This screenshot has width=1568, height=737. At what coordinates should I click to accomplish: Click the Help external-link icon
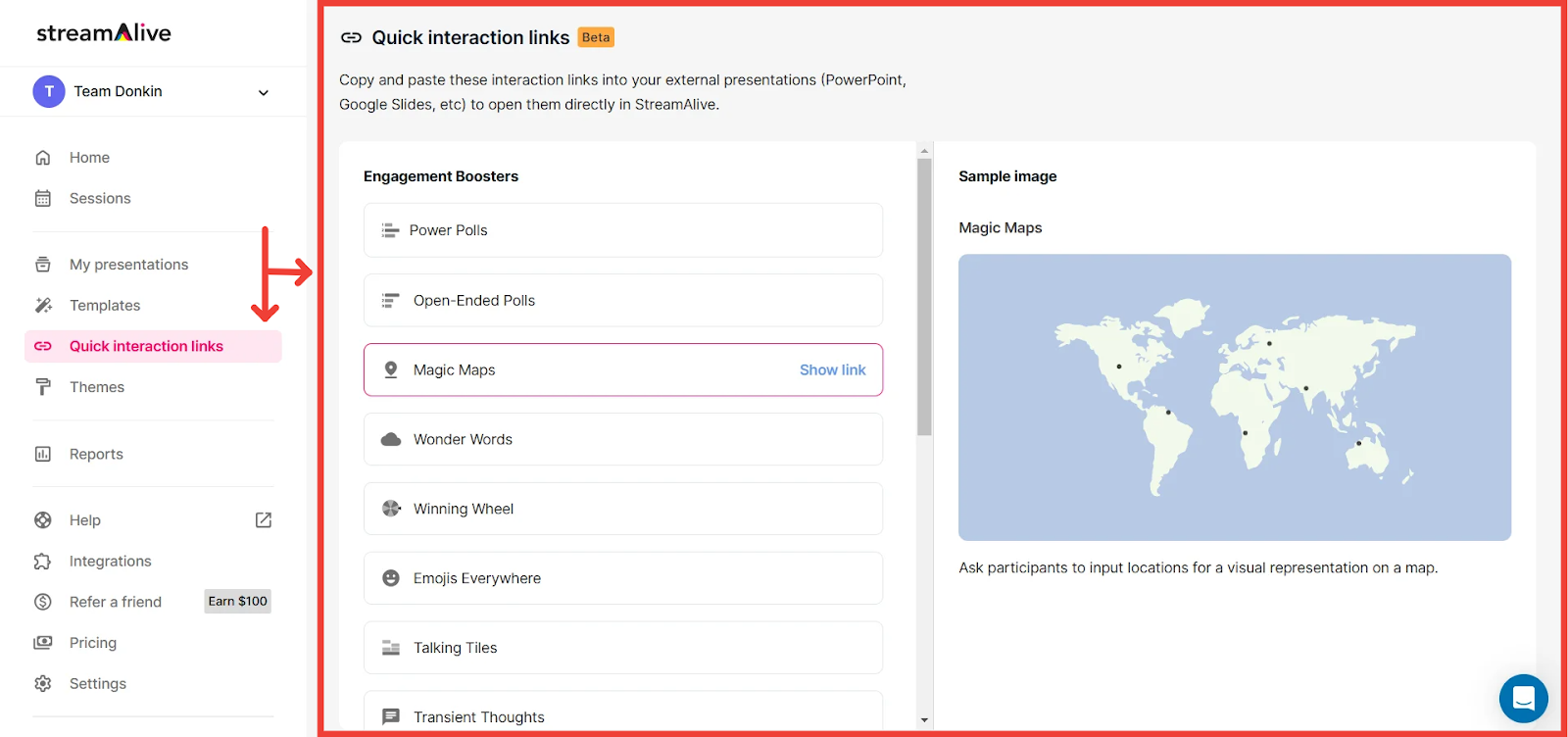(x=264, y=520)
